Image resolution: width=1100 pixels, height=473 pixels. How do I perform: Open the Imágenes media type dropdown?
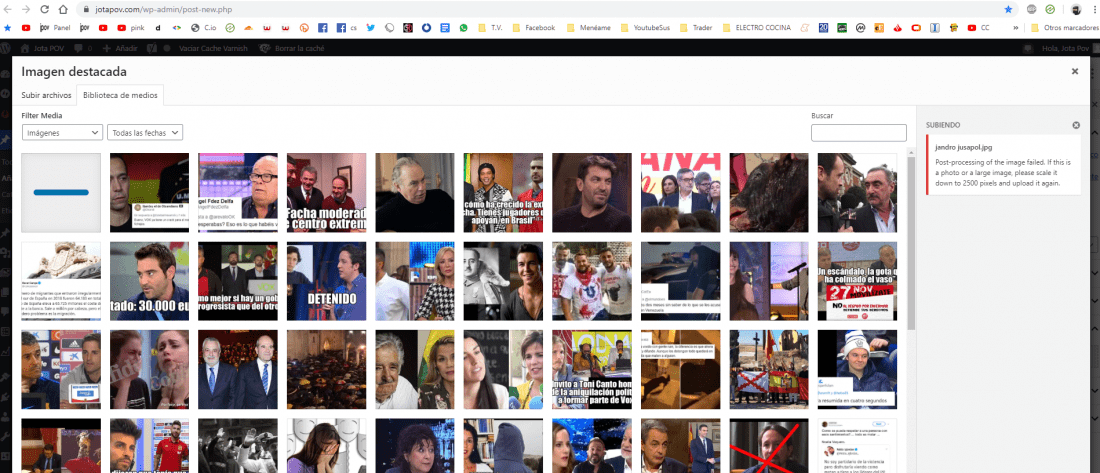tap(62, 132)
